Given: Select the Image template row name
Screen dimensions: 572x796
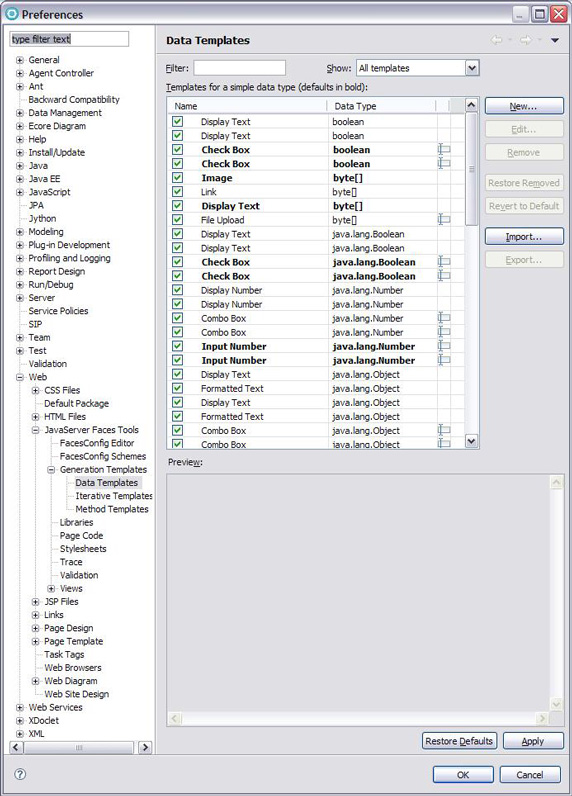Looking at the screenshot, I should pyautogui.click(x=217, y=178).
